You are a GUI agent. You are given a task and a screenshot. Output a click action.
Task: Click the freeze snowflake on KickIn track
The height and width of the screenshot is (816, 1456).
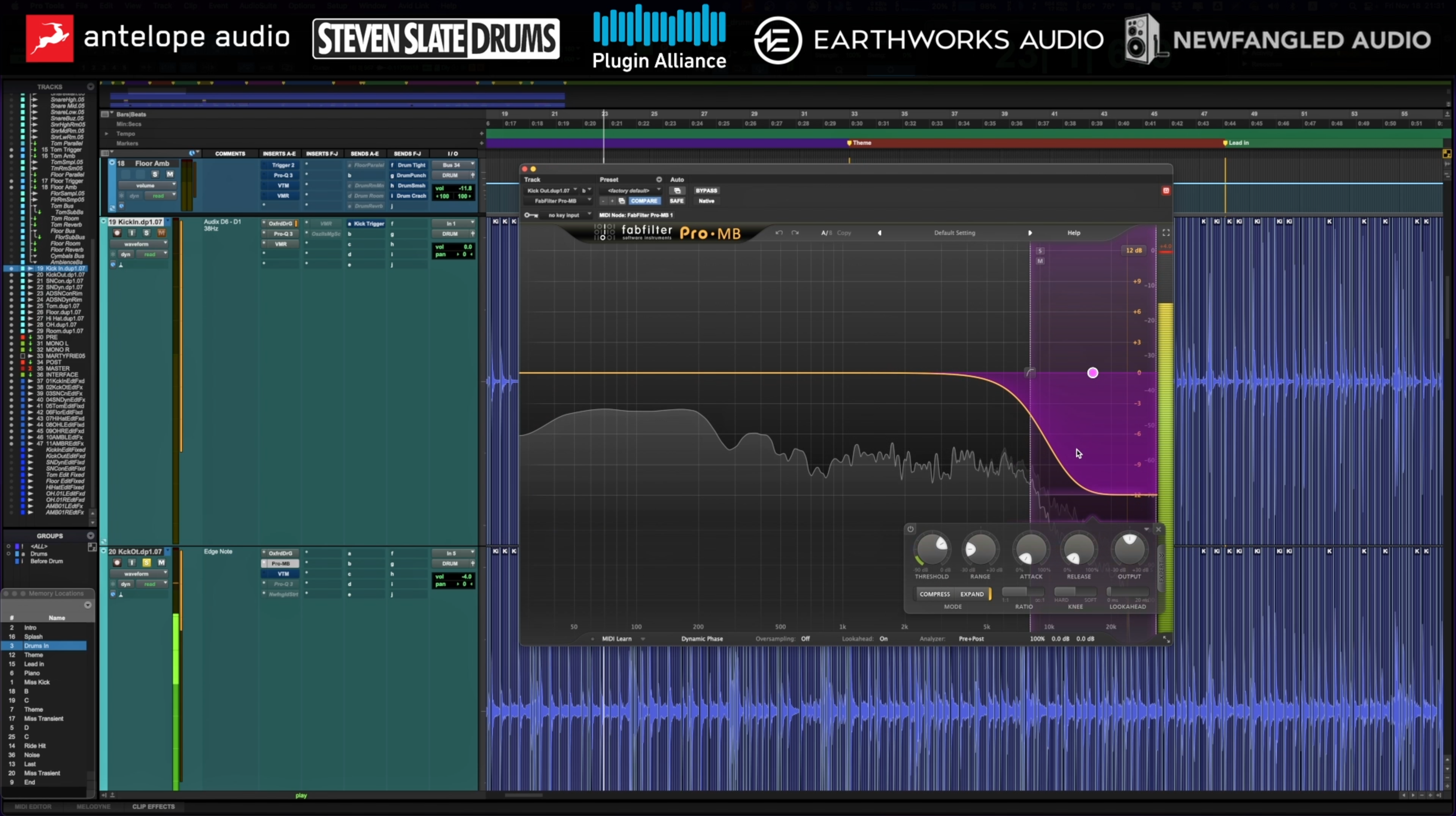click(x=113, y=254)
